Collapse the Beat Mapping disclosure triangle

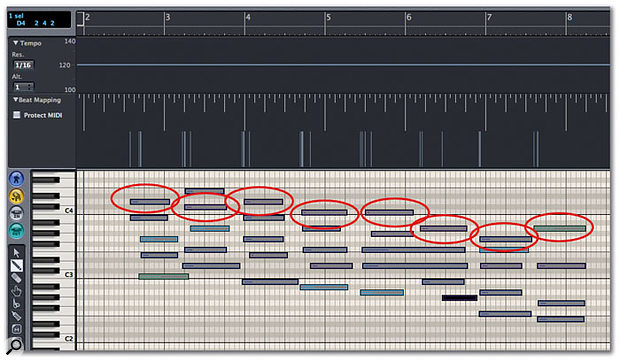15,100
